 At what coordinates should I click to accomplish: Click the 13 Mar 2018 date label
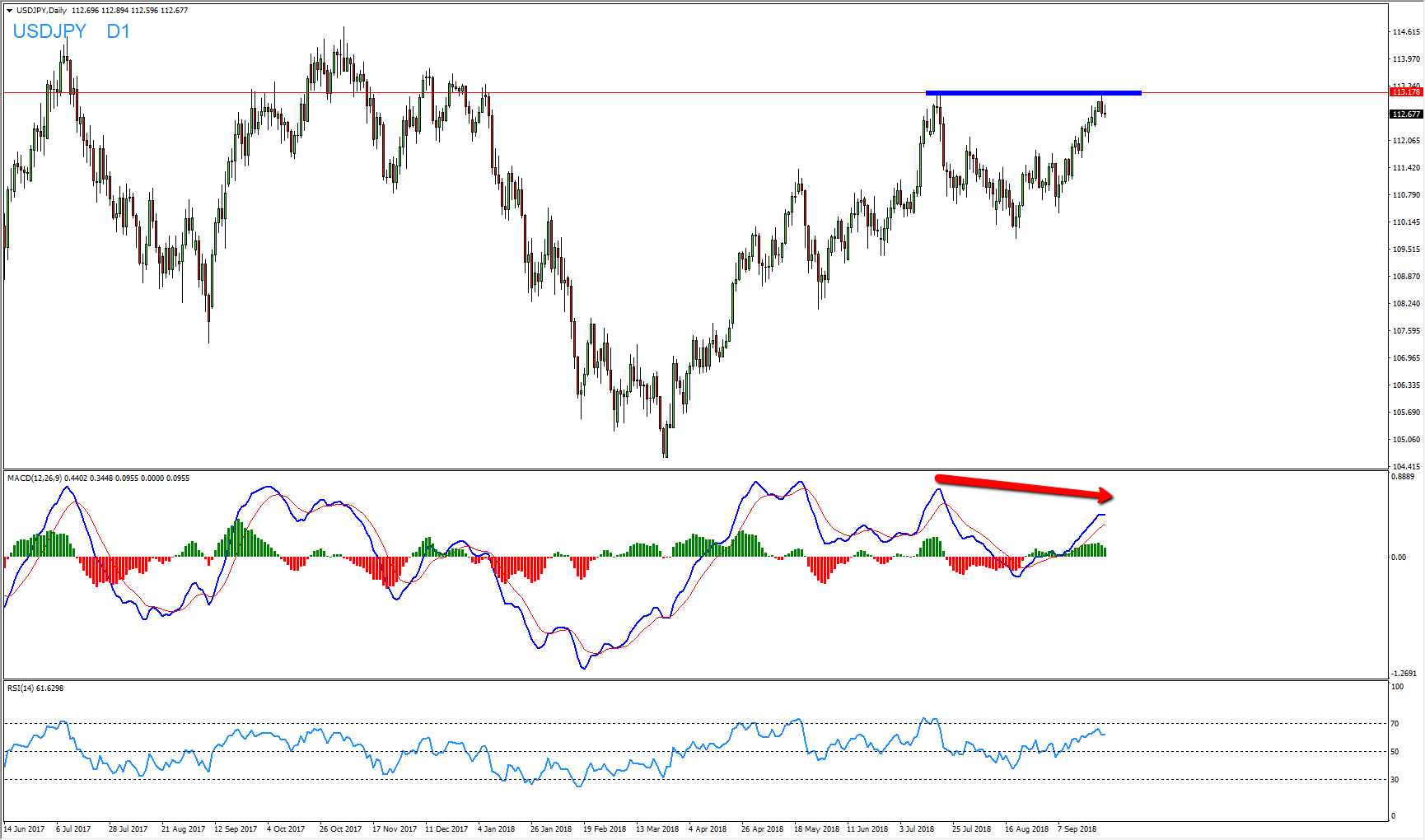657,829
